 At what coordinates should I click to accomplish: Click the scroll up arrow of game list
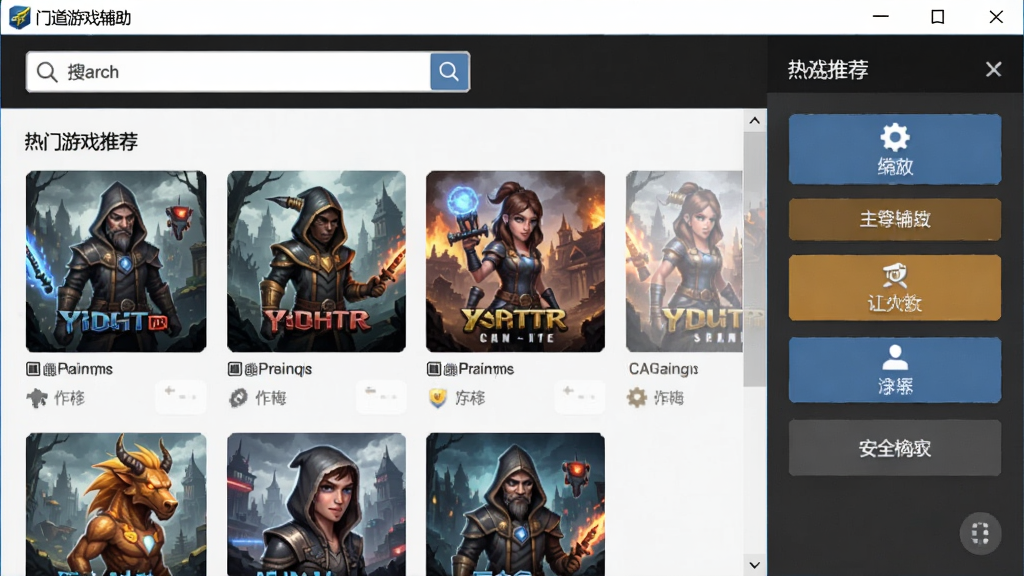755,121
